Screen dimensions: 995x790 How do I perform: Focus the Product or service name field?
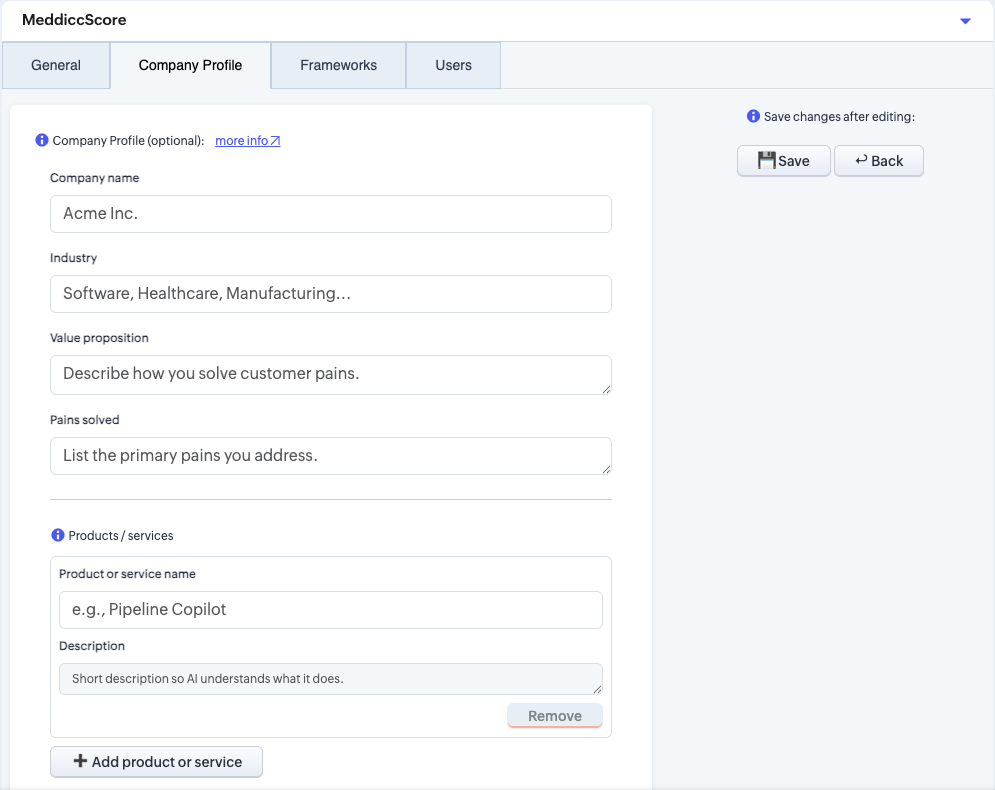pos(330,610)
